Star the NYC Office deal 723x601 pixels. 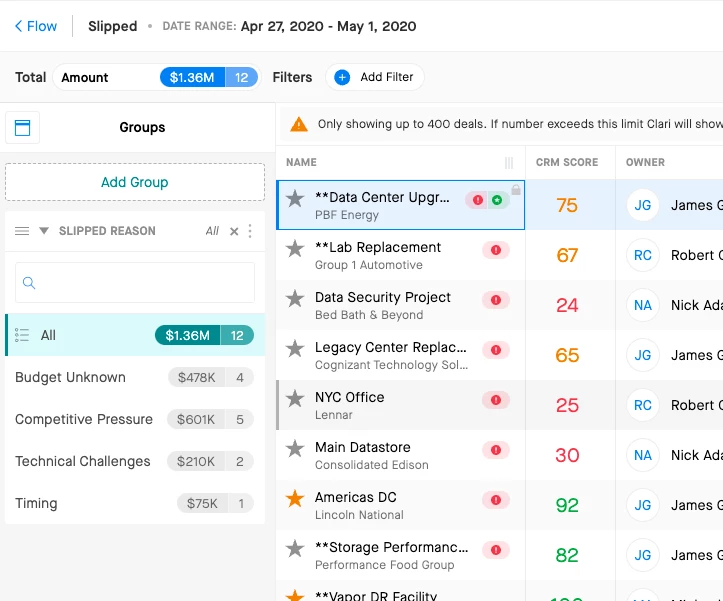[x=295, y=399]
